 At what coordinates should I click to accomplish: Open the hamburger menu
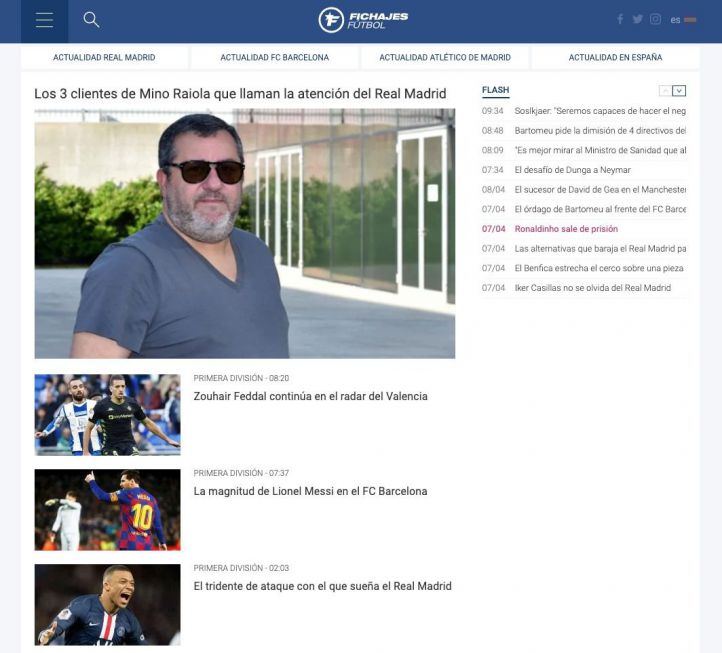43,20
